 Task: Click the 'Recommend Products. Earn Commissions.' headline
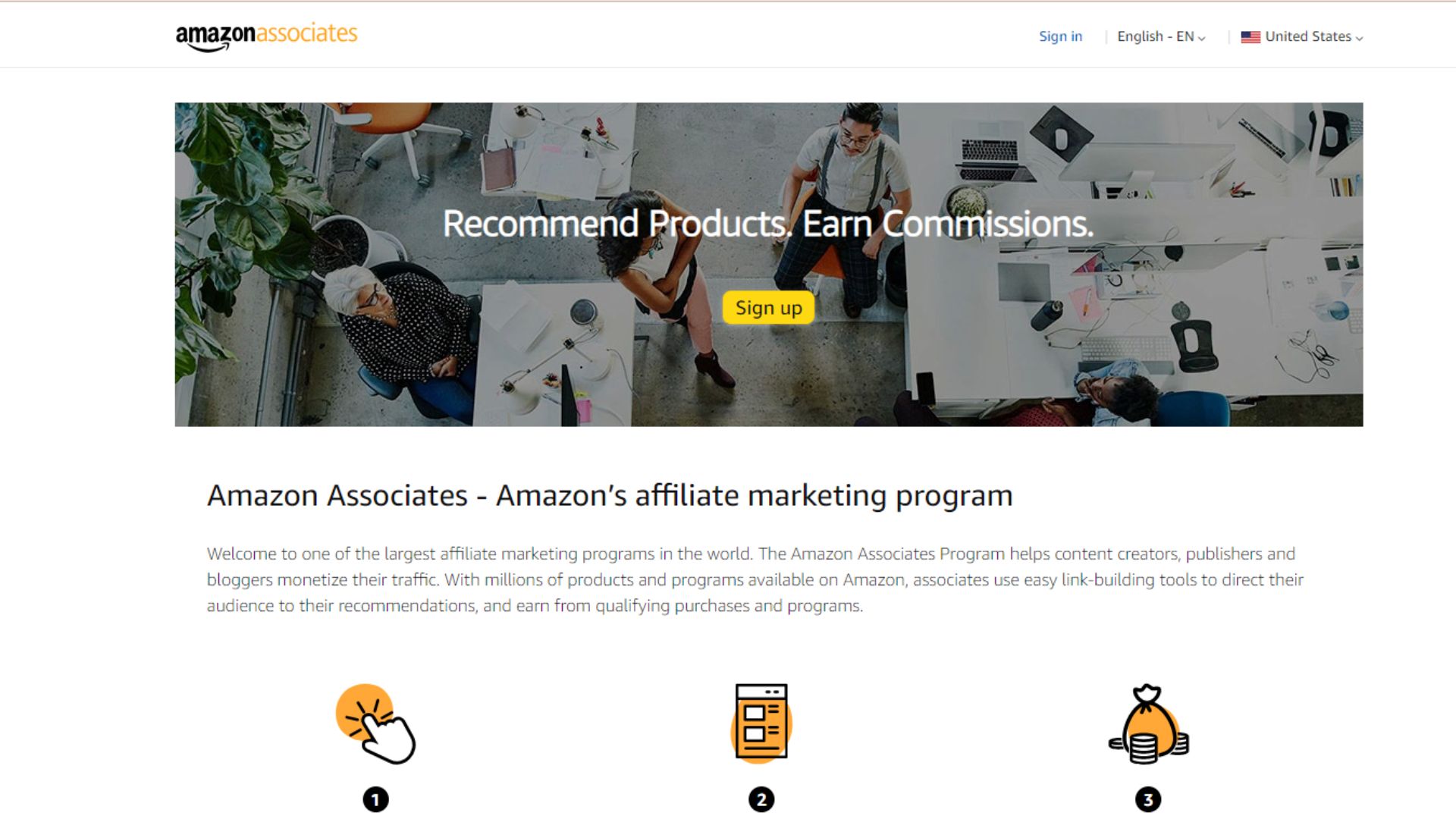tap(768, 223)
